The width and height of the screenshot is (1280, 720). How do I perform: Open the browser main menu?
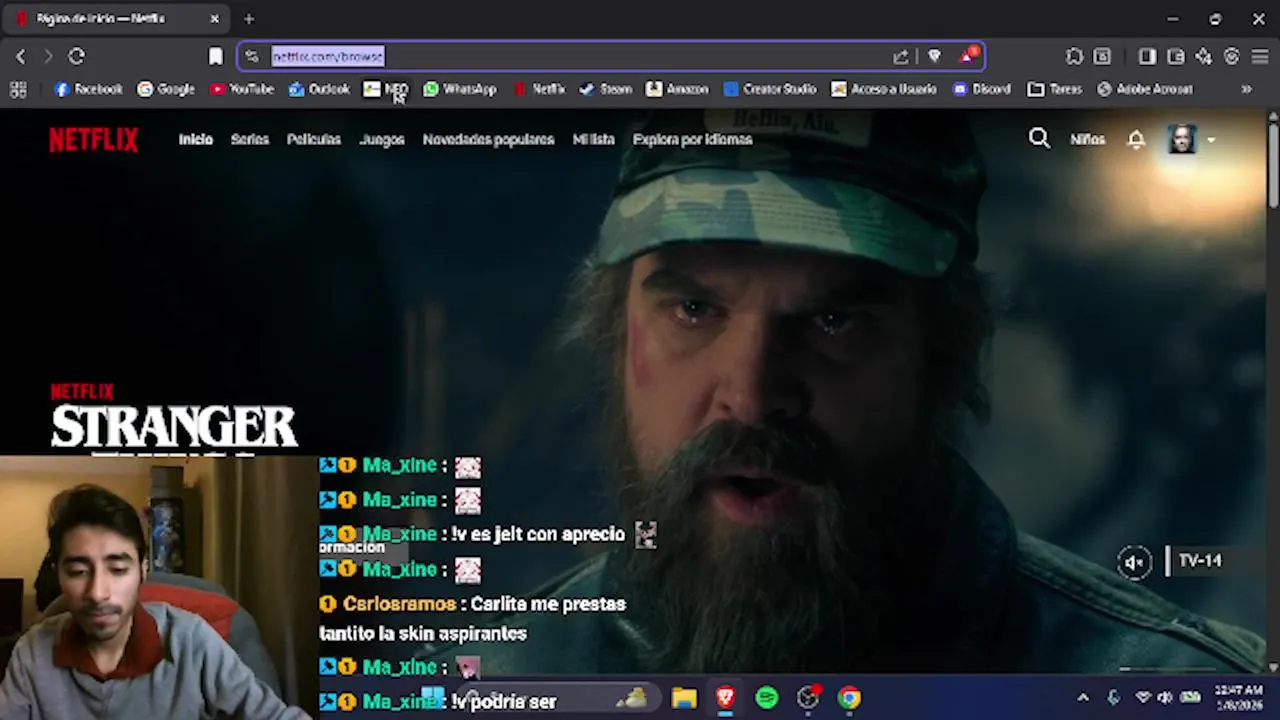coord(1260,57)
